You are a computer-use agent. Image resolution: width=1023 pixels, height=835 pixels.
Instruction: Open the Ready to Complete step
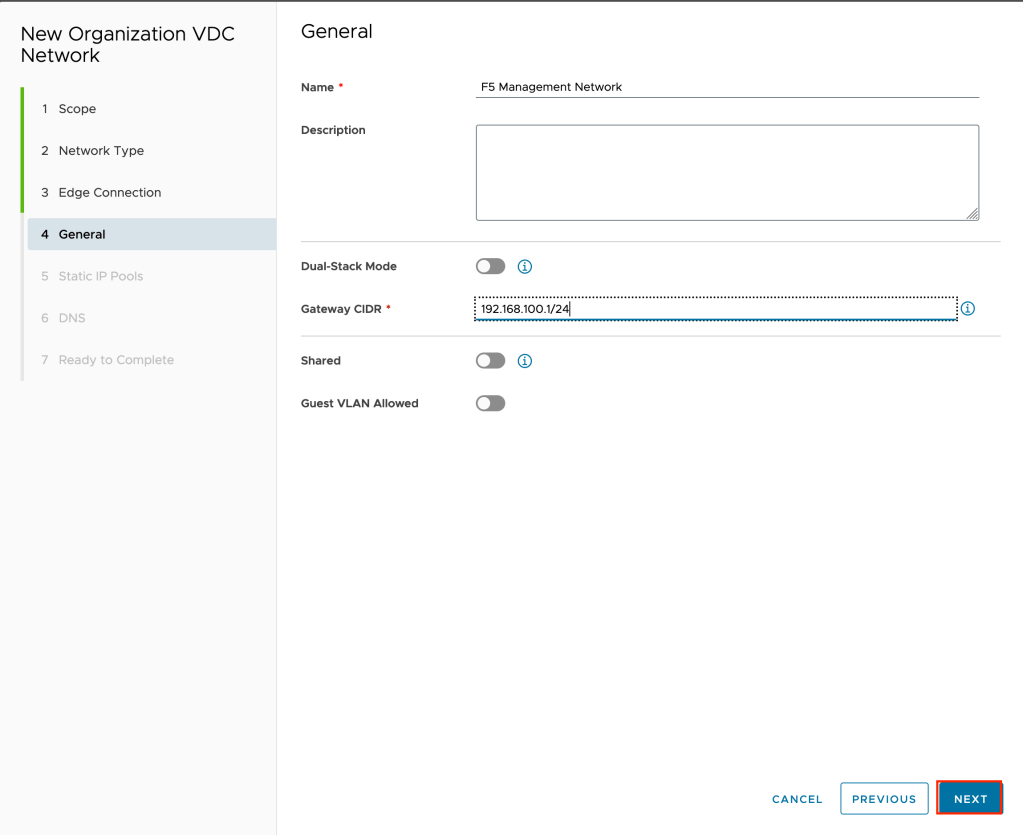click(116, 361)
